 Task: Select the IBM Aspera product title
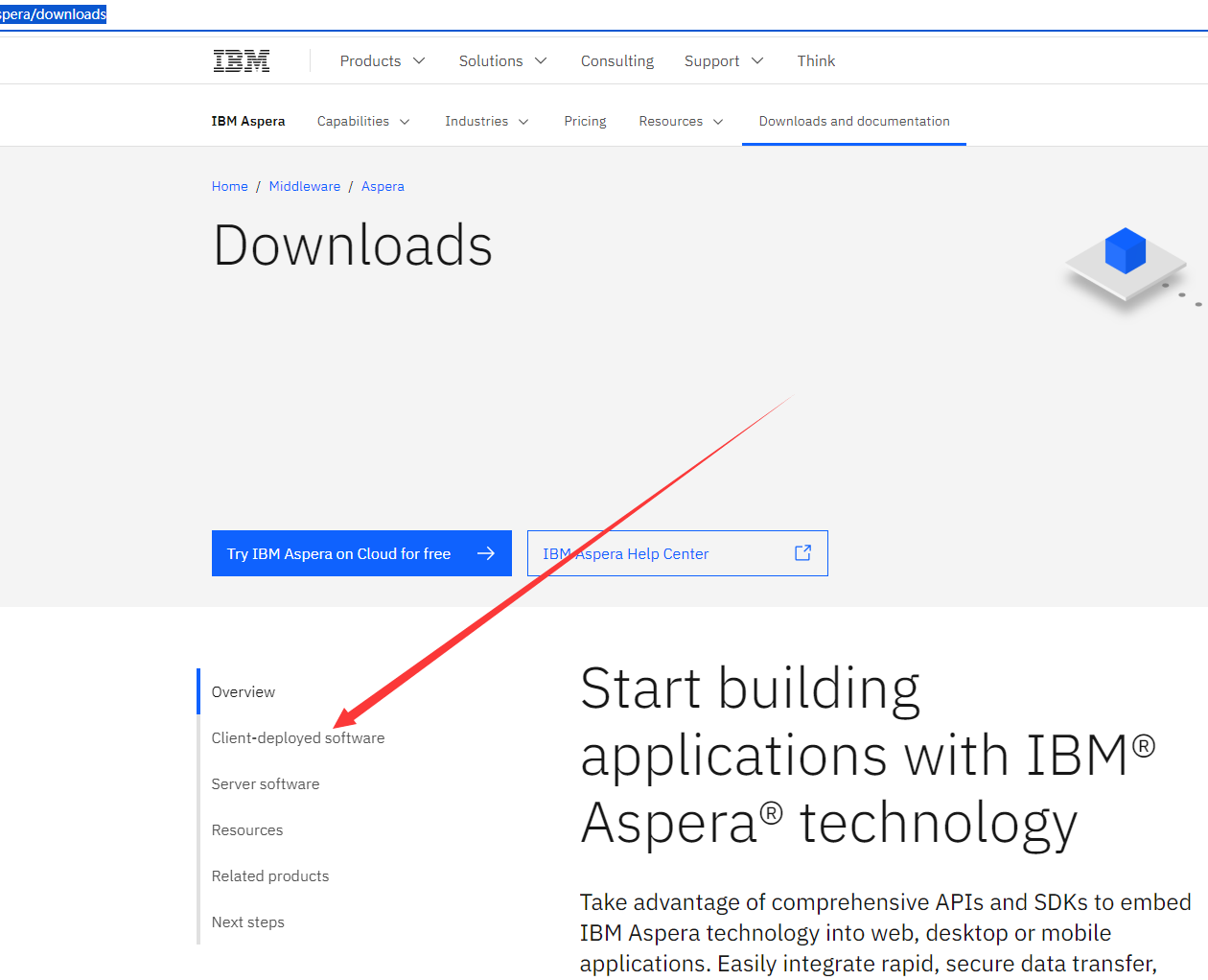(248, 121)
